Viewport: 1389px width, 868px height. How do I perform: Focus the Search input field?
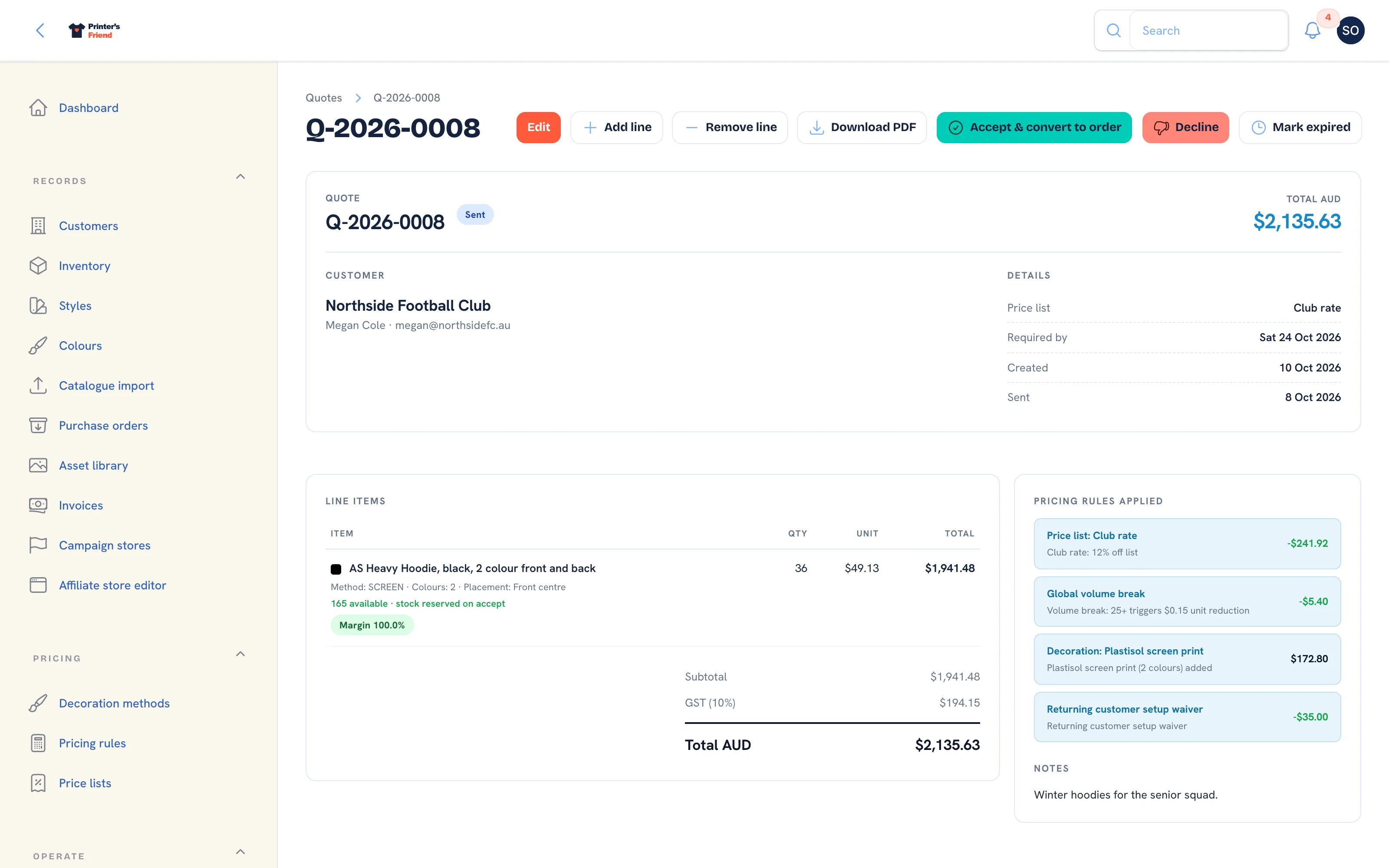(x=1209, y=30)
